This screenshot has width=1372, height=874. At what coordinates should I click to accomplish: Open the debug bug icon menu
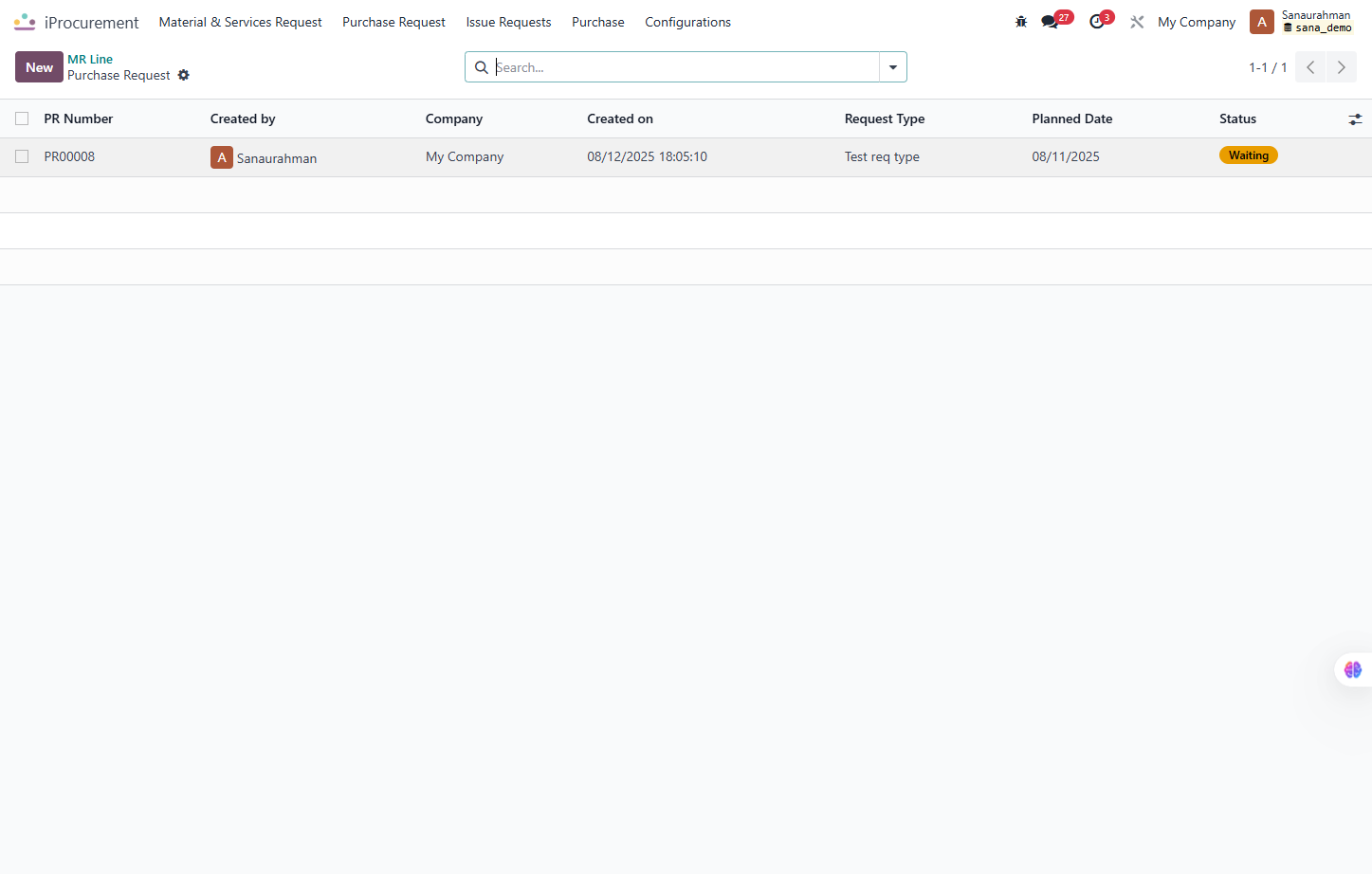1021,22
